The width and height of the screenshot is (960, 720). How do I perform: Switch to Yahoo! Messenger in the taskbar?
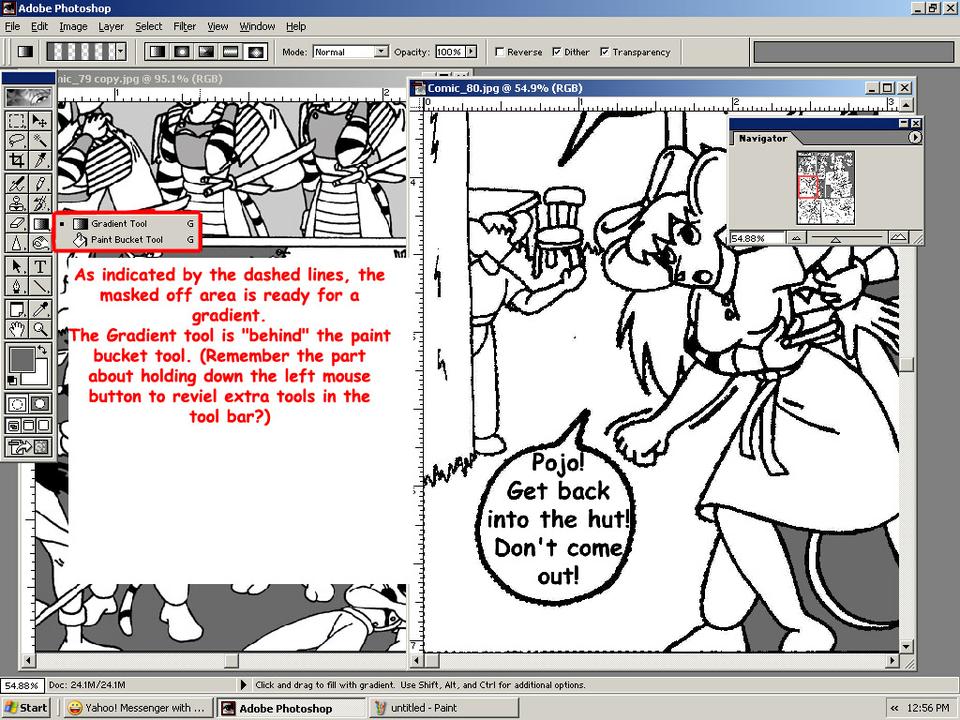tap(138, 708)
